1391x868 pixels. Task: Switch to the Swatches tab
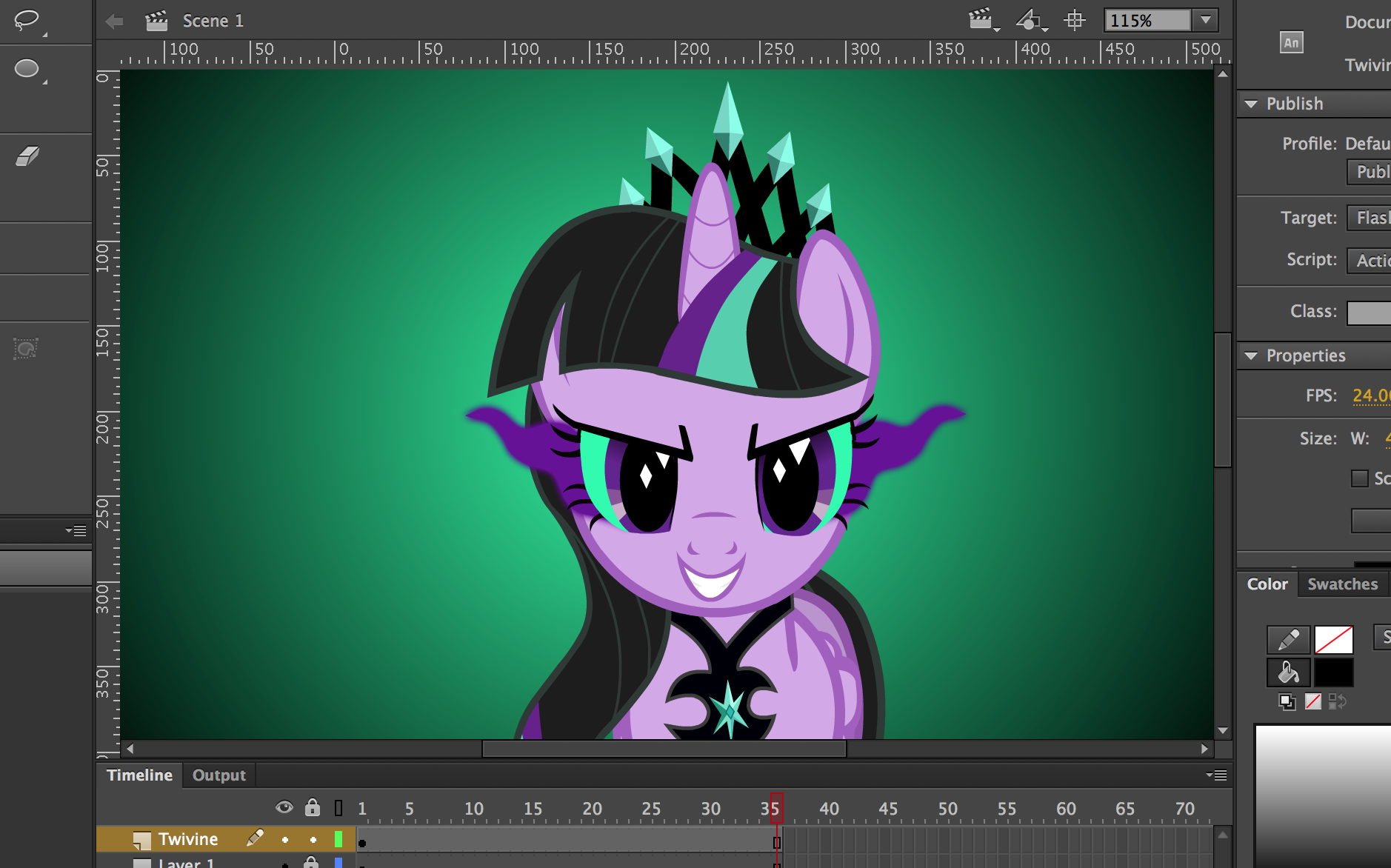point(1343,584)
